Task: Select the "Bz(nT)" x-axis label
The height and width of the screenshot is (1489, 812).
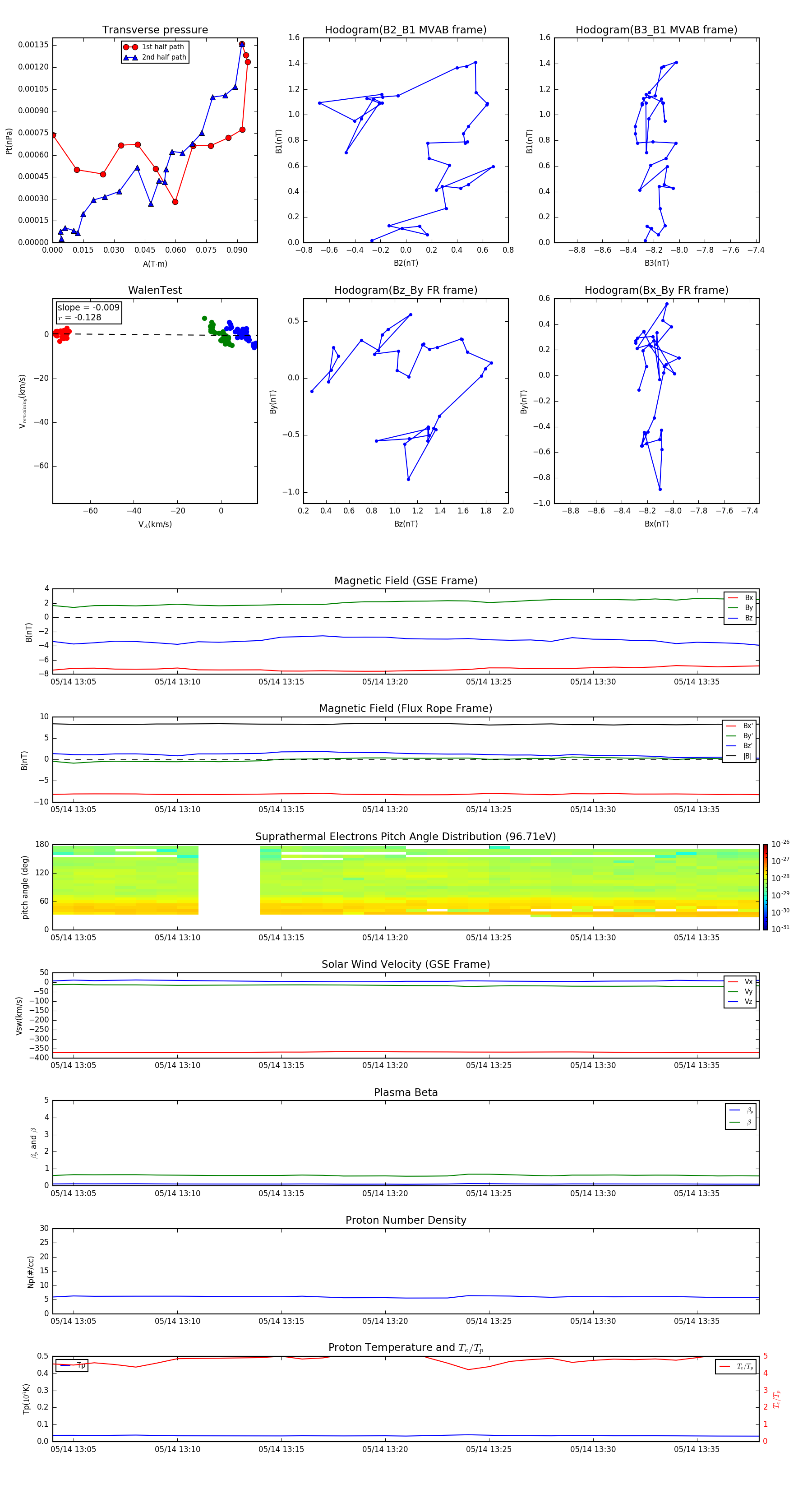Action: [406, 524]
